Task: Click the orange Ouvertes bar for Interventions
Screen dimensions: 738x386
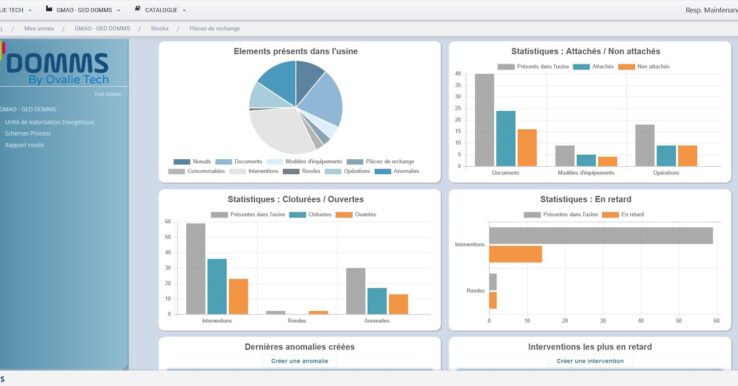Action: (x=239, y=297)
